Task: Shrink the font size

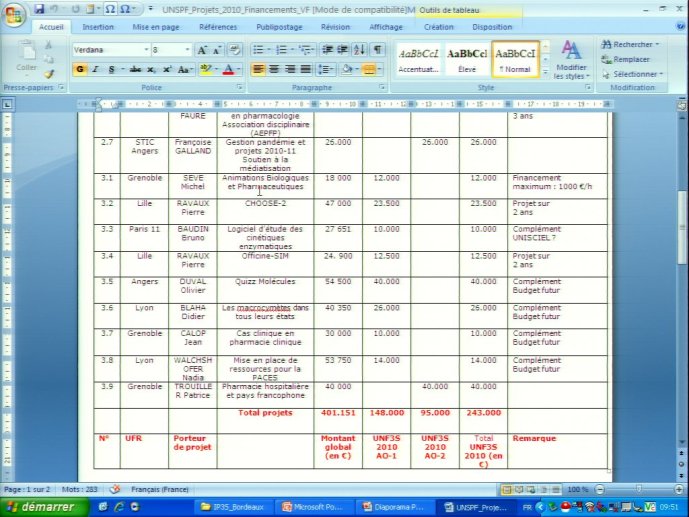Action: point(217,50)
